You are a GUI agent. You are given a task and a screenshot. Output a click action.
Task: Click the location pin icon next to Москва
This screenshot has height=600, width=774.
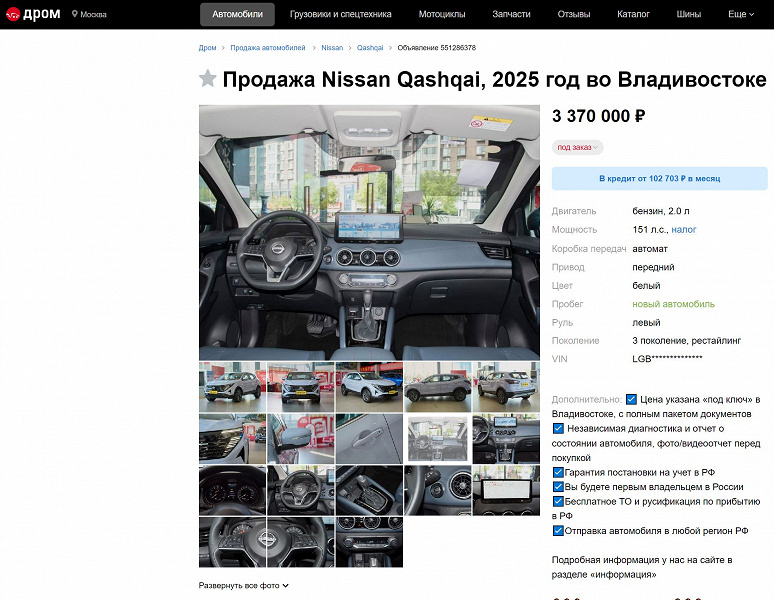click(75, 14)
